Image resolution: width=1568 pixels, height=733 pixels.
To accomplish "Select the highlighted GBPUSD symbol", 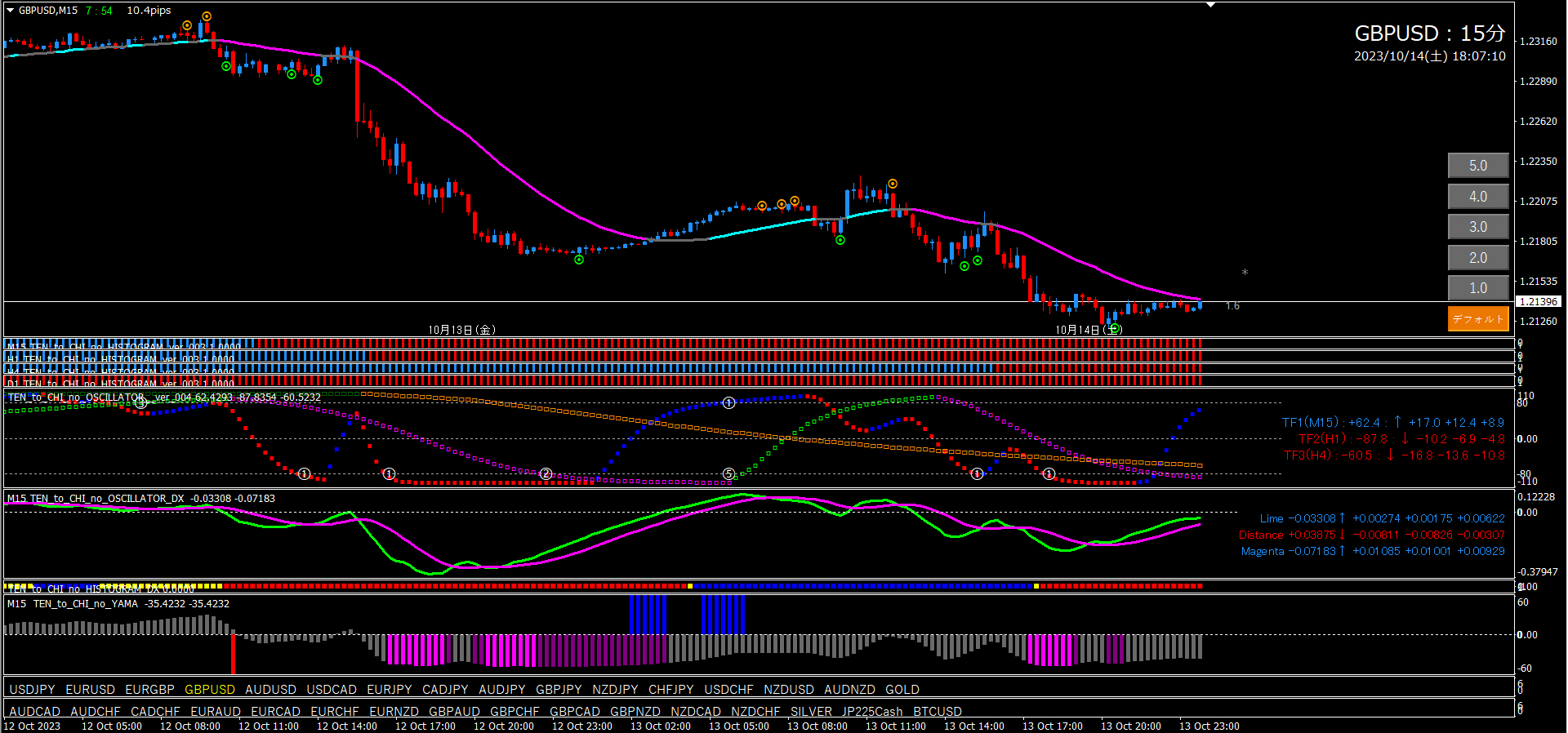I will [210, 690].
